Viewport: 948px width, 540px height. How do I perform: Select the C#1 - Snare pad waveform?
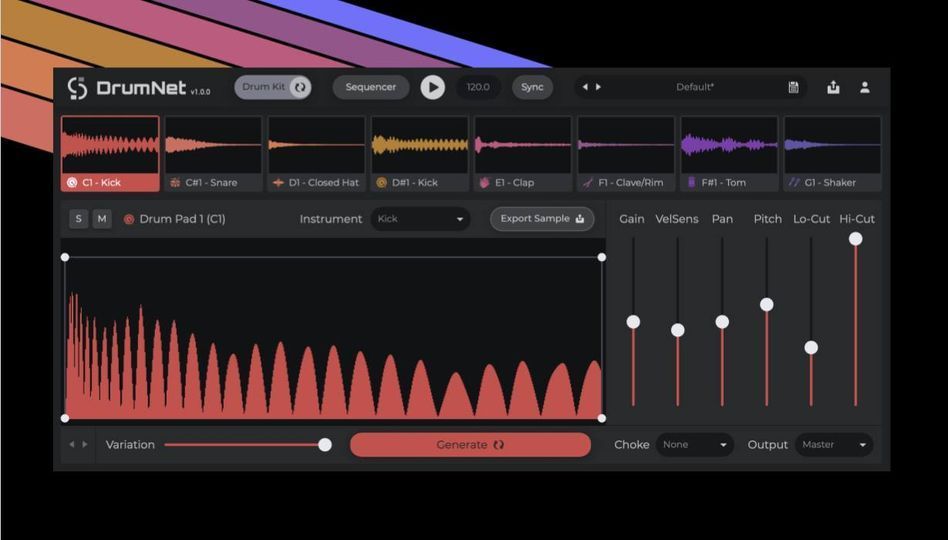pyautogui.click(x=213, y=145)
